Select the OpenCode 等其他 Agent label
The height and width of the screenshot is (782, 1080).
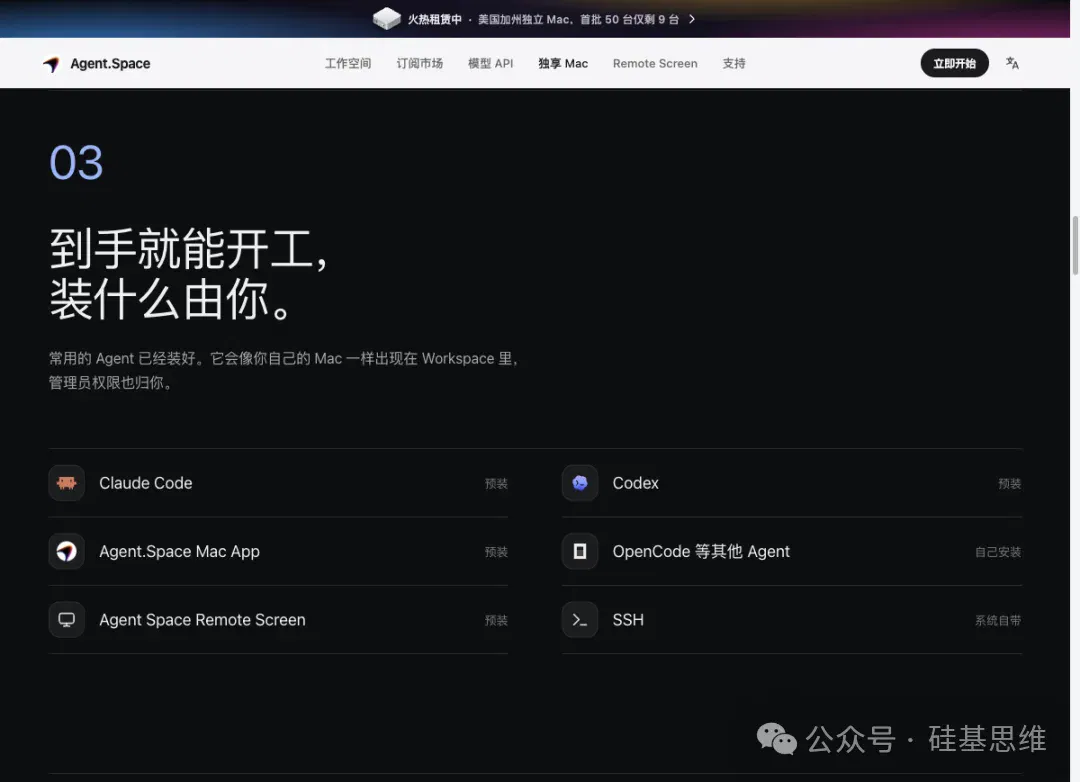[700, 551]
